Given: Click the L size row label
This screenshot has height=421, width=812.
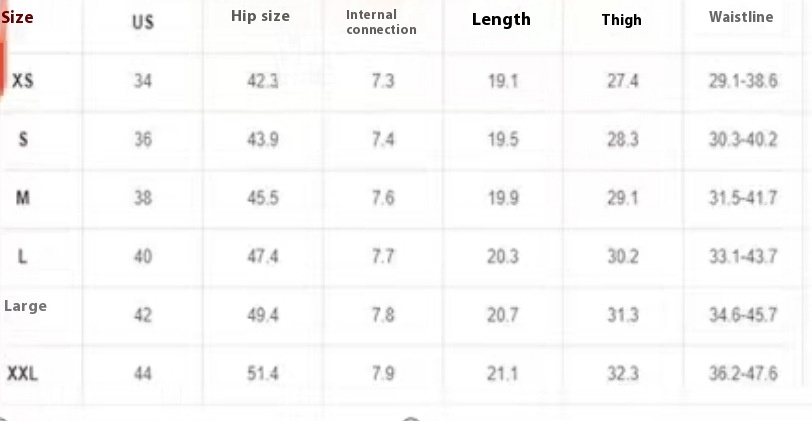Looking at the screenshot, I should pyautogui.click(x=22, y=256).
